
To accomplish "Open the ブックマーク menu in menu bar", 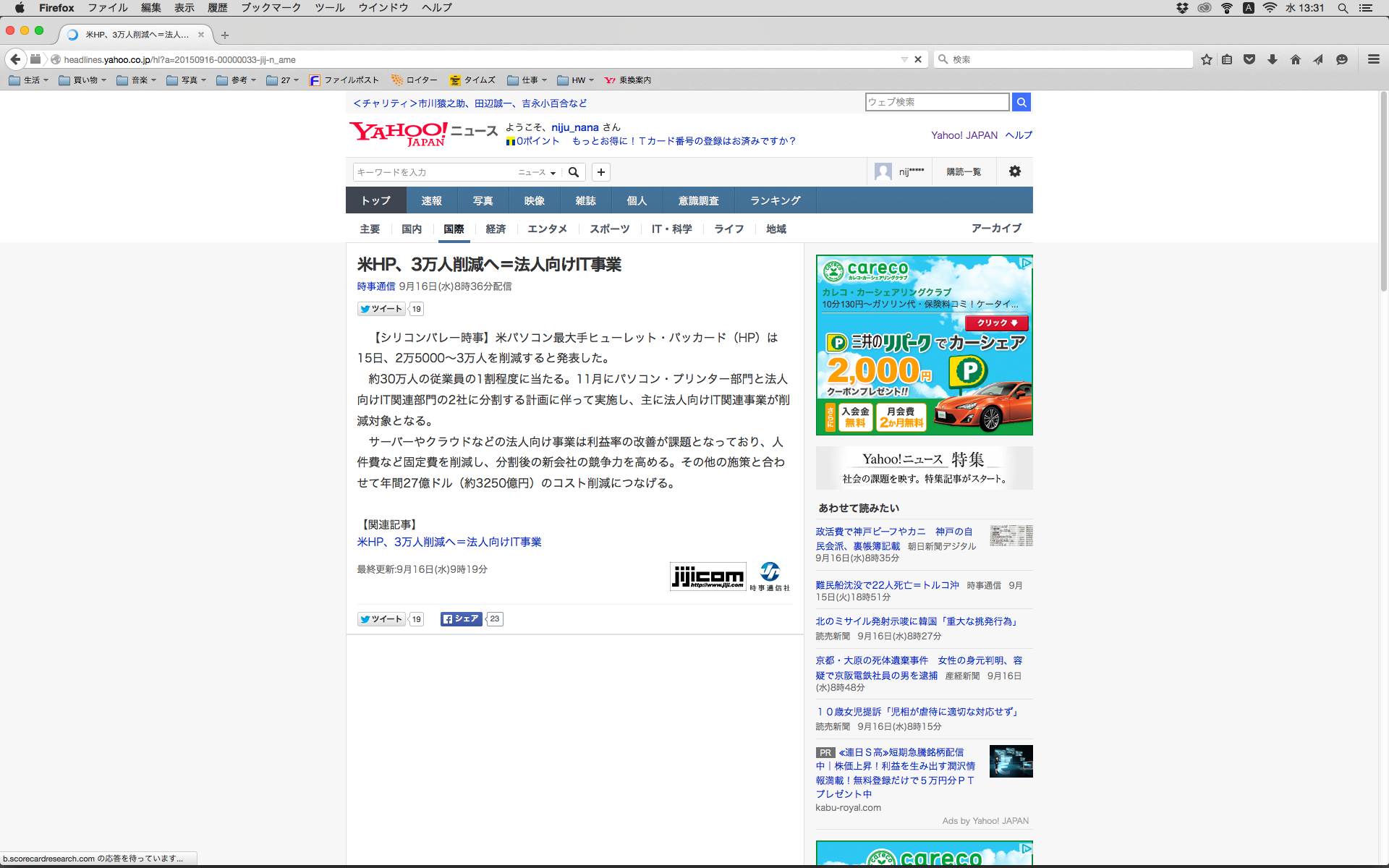I will coord(271,8).
